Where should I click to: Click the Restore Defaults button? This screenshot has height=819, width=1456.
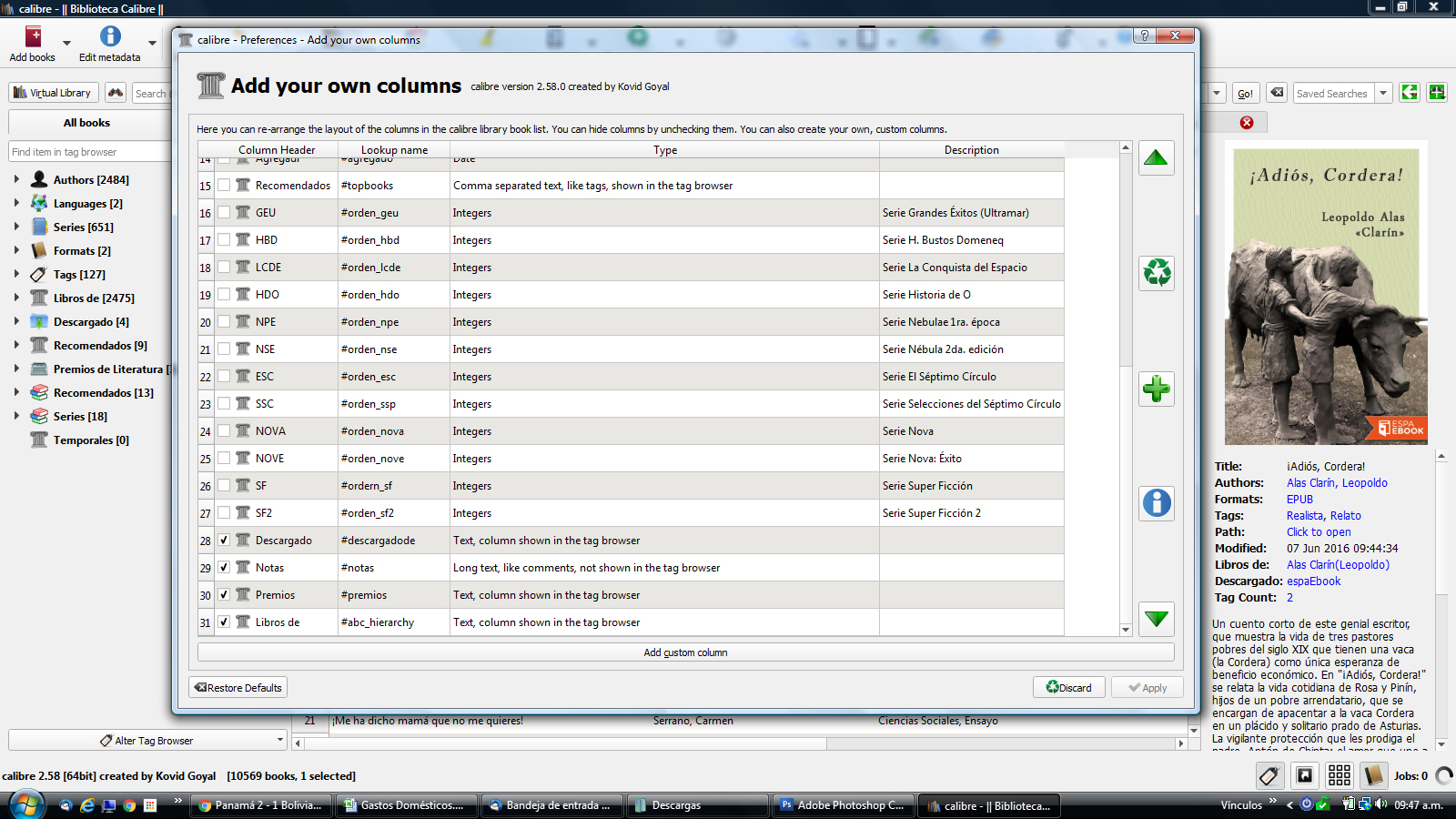[238, 688]
